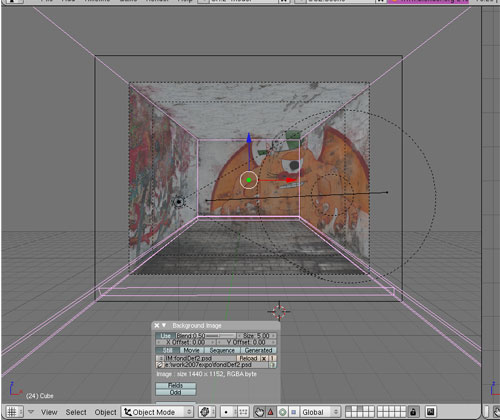Image resolution: width=500 pixels, height=420 pixels.
Task: Toggle the Fields button
Action: 176,386
